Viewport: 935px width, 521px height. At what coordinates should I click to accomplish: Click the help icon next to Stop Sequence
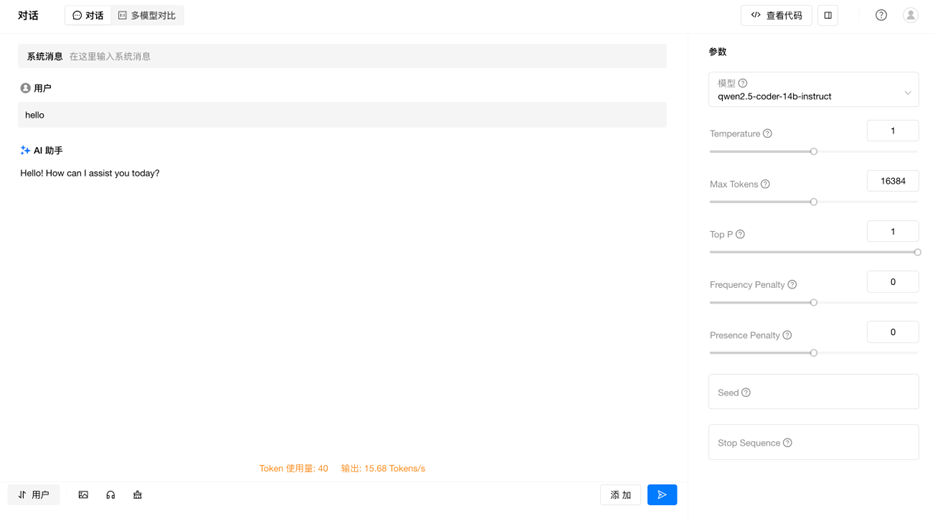click(x=787, y=443)
